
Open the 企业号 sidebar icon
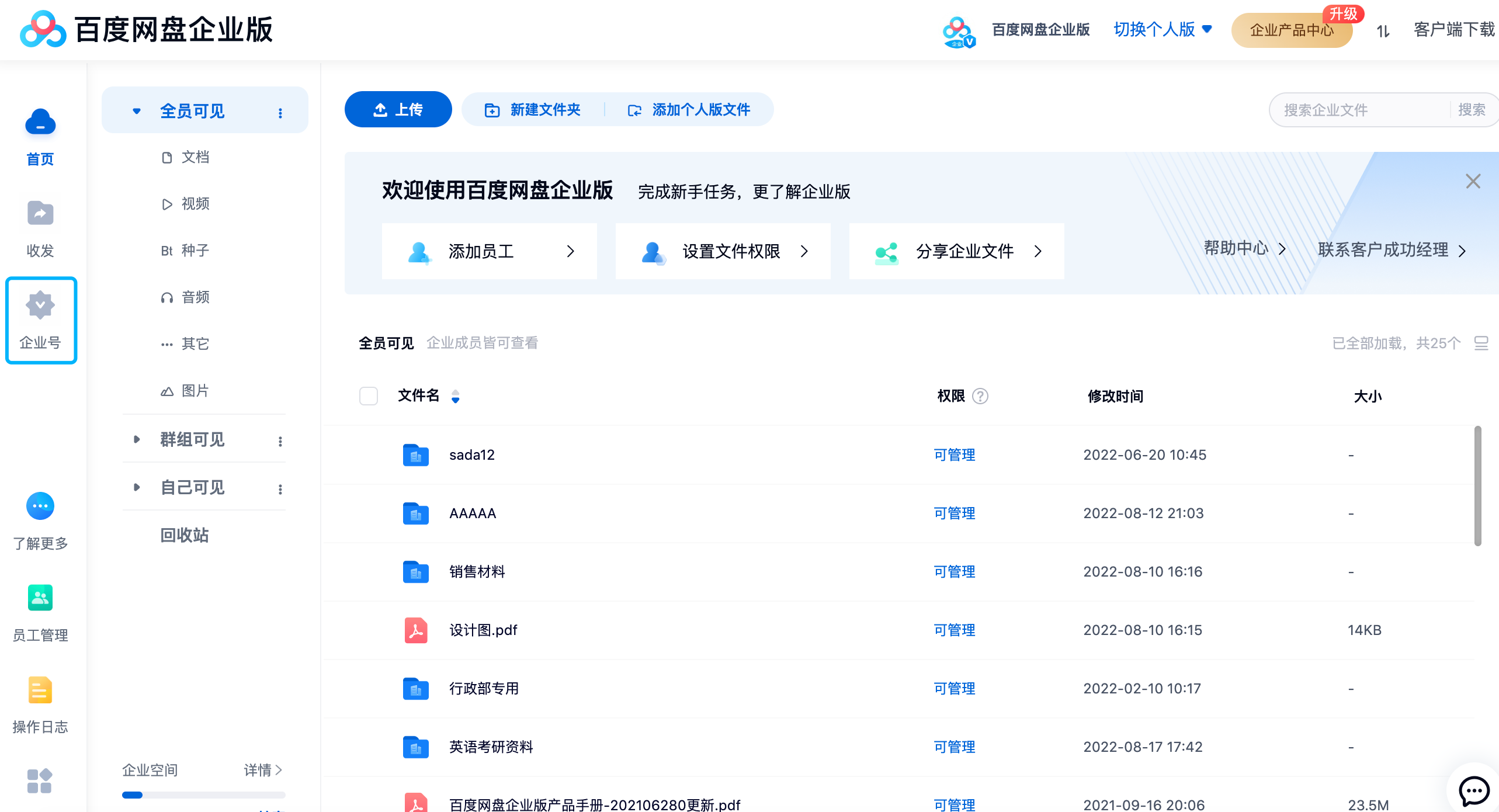(x=40, y=305)
